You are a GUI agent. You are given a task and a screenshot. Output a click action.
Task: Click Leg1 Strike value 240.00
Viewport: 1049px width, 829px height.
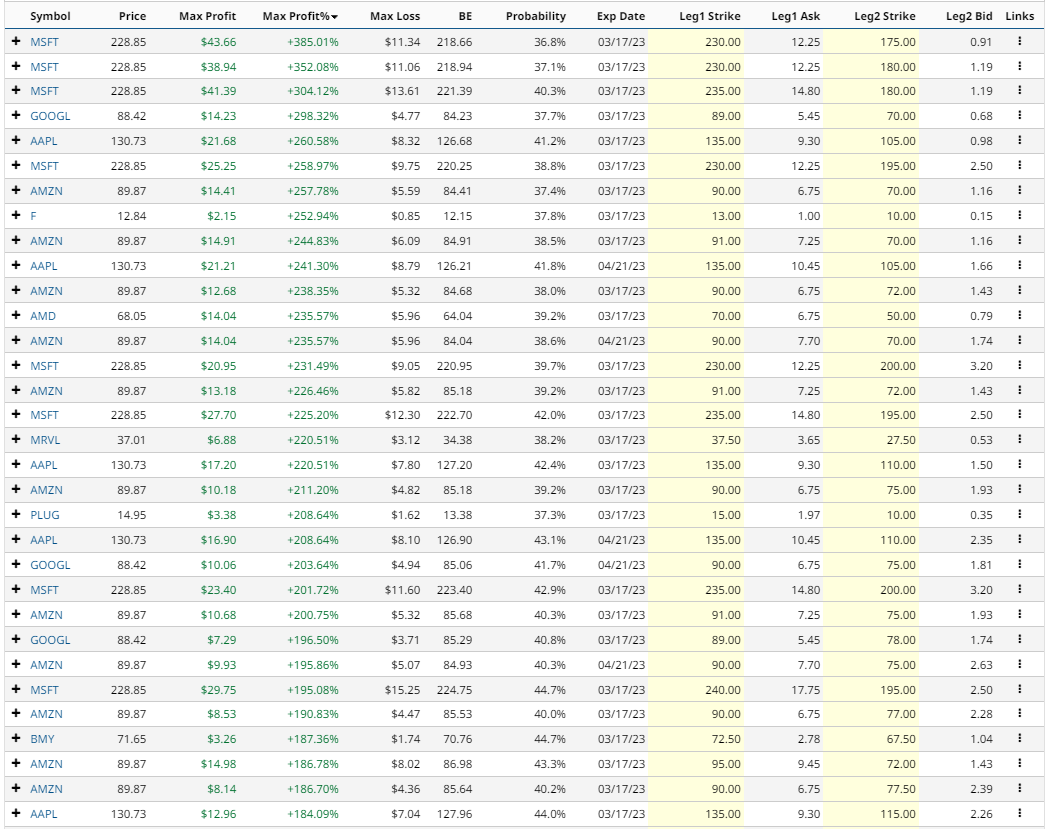pos(723,689)
